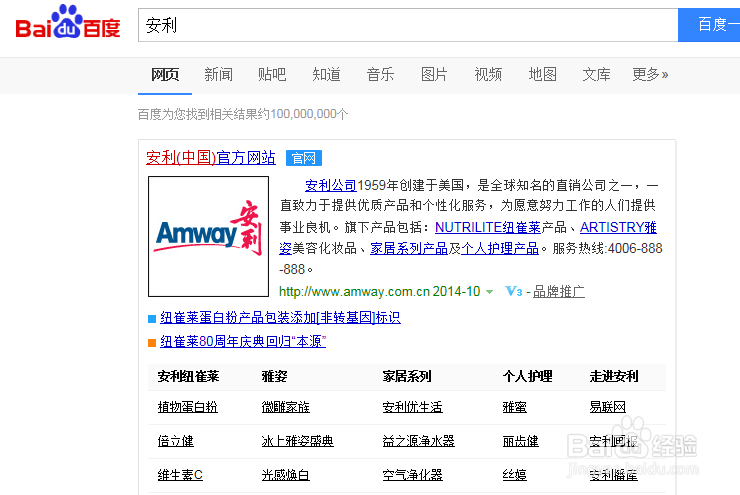The height and width of the screenshot is (495, 740).
Task: Click the search input field containing 安利
Action: (x=408, y=25)
